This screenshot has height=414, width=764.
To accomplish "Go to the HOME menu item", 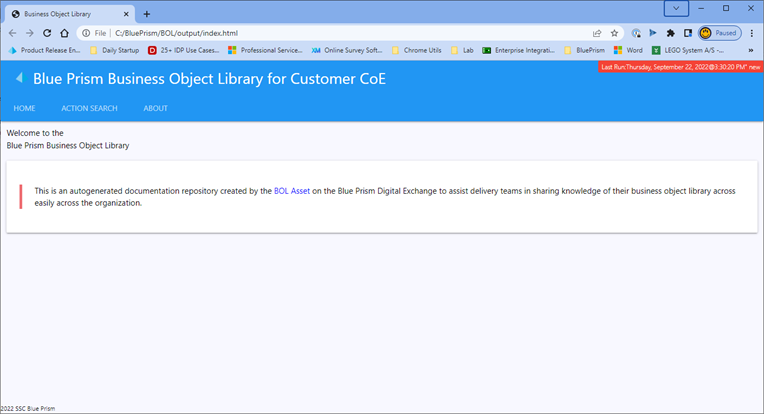I will [x=24, y=108].
